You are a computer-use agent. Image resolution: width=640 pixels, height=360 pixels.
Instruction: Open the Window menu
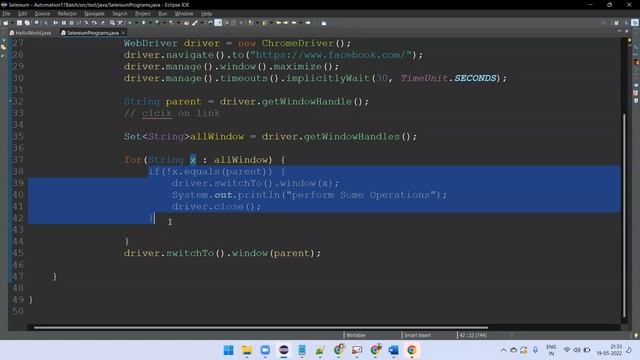[x=184, y=13]
